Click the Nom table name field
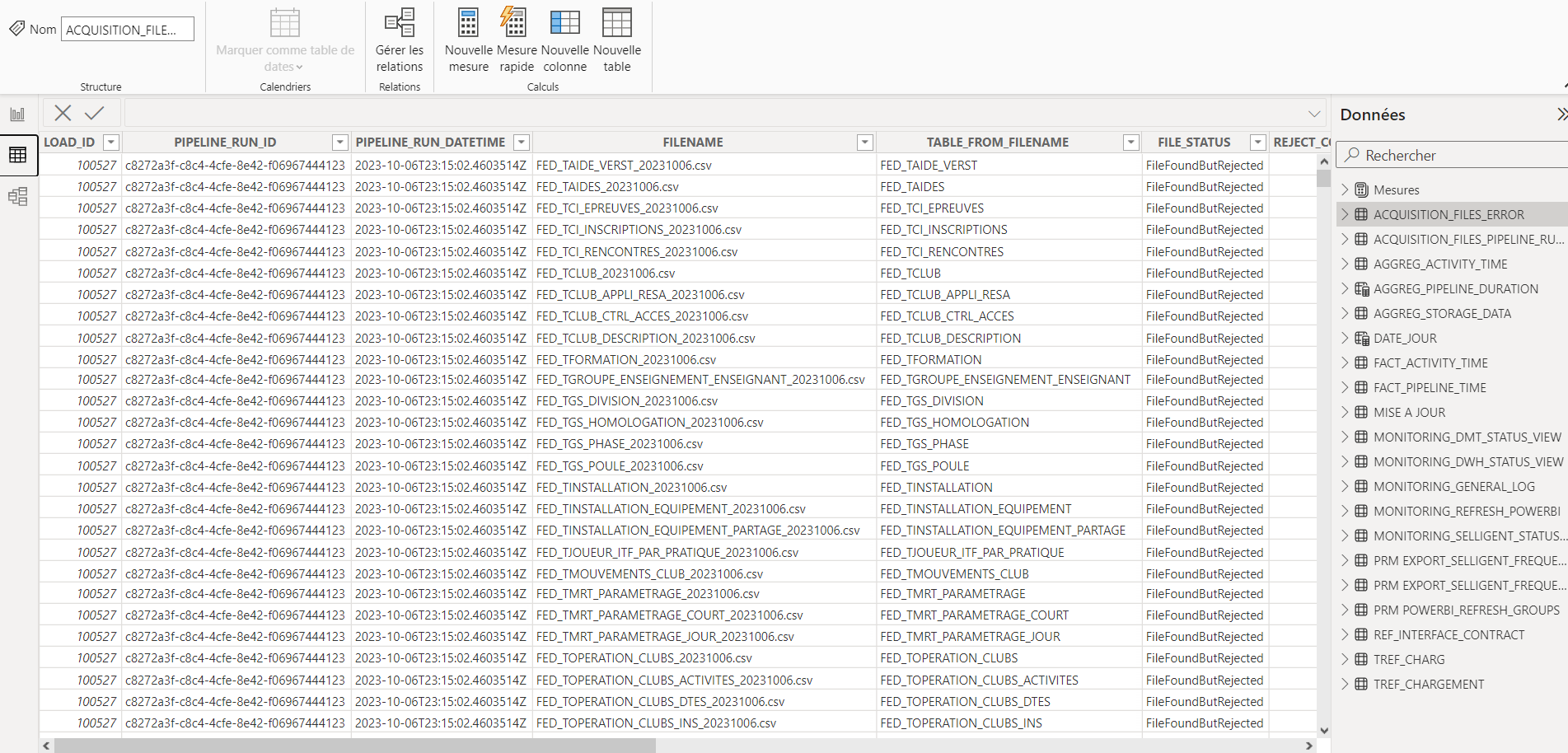 127,30
